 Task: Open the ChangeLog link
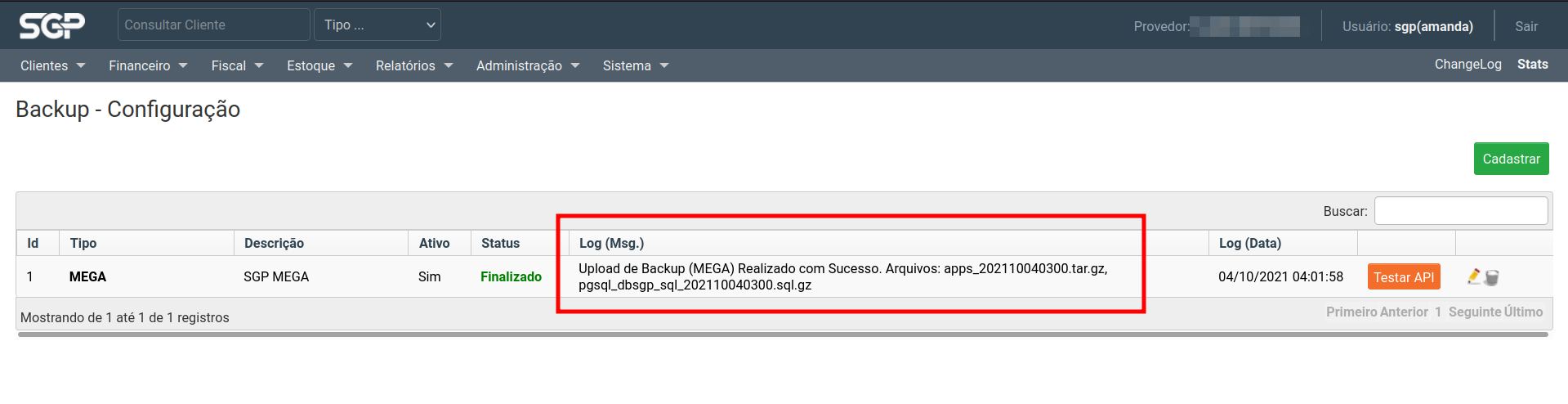[x=1467, y=64]
